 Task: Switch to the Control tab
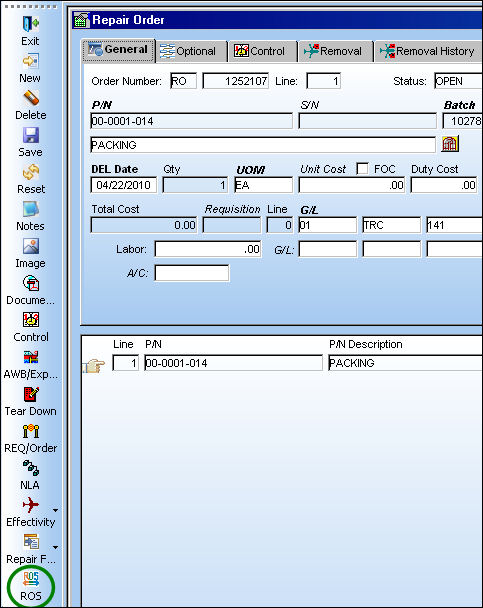pos(262,51)
